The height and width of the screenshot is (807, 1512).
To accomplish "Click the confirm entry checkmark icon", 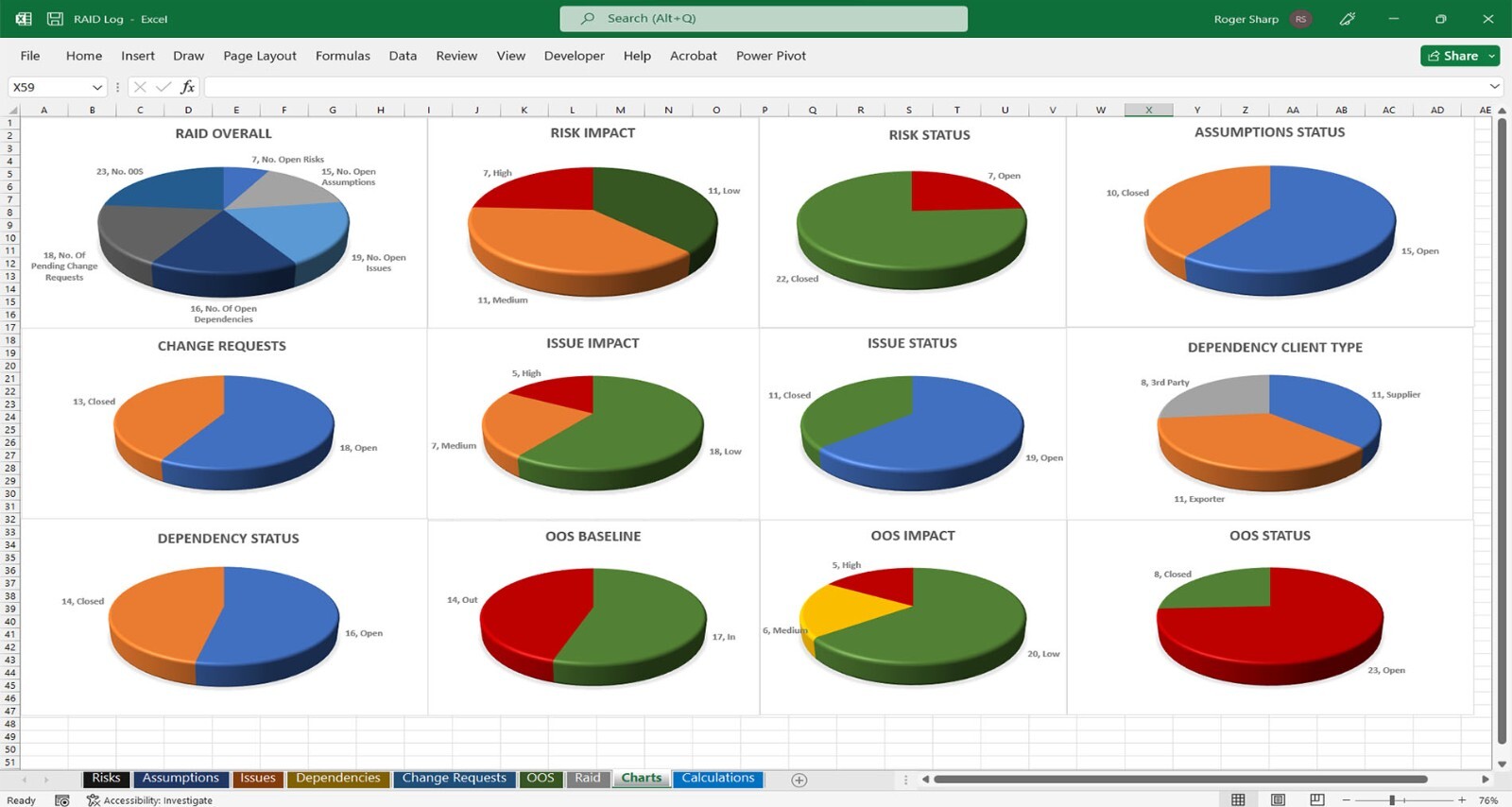I will tap(163, 87).
